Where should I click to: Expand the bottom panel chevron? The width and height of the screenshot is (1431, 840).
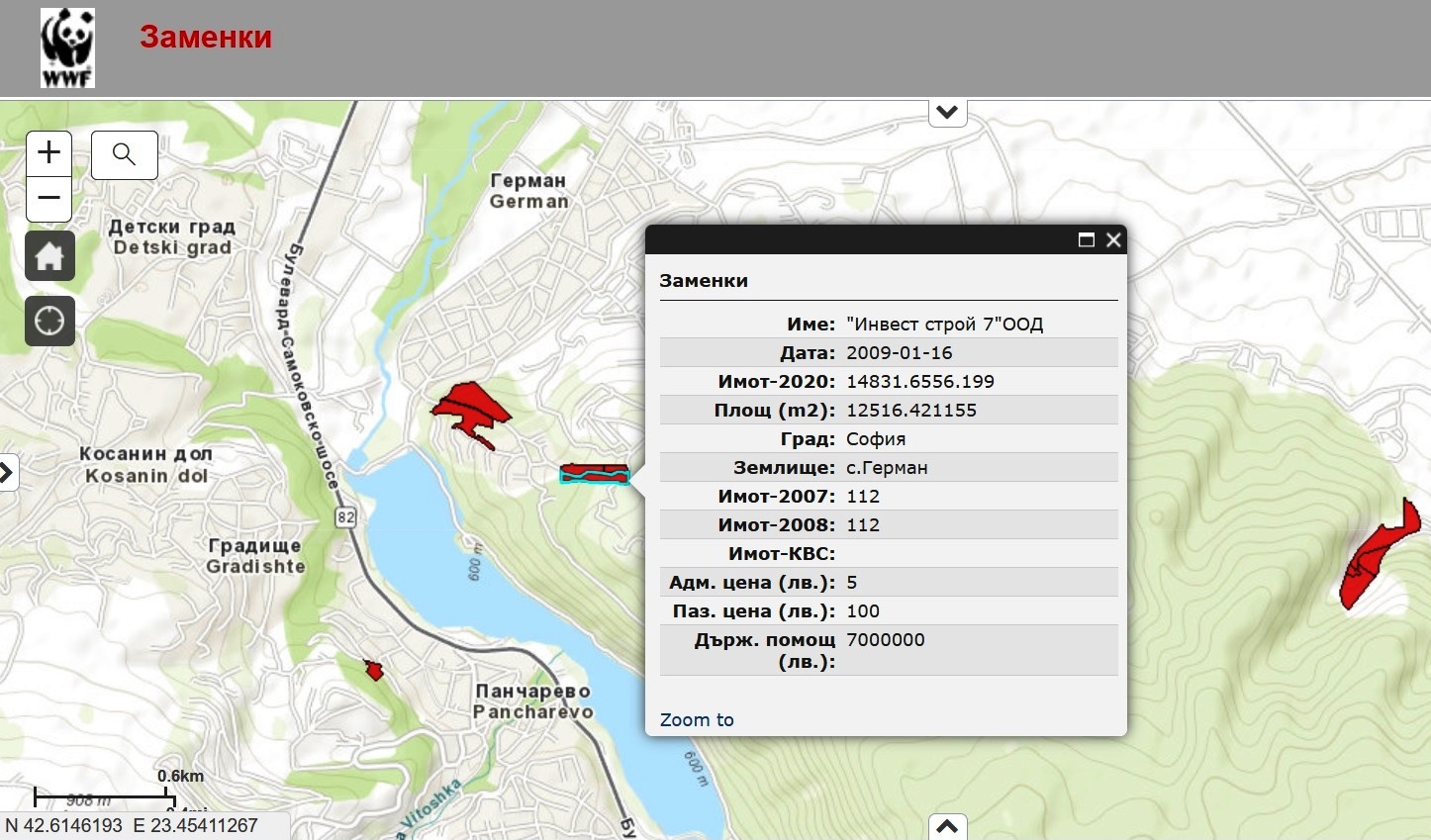coord(947,826)
